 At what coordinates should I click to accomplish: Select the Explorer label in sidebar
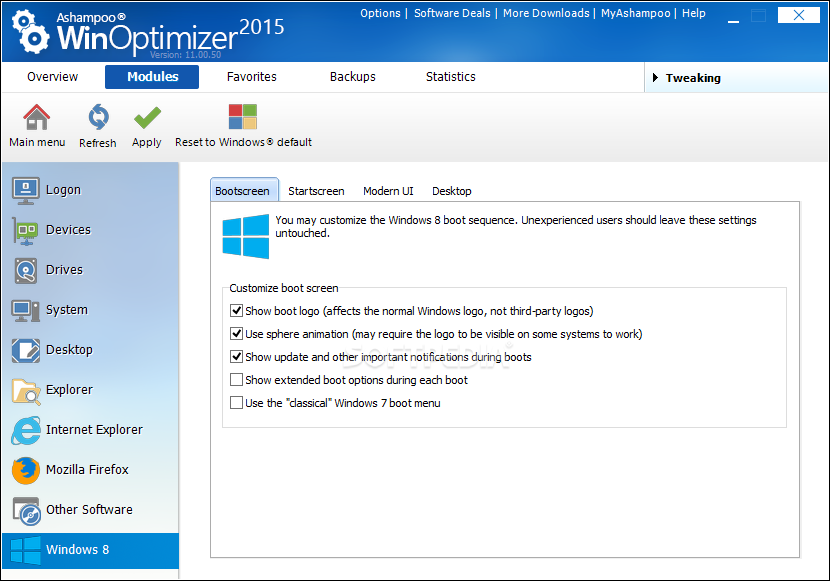point(69,390)
